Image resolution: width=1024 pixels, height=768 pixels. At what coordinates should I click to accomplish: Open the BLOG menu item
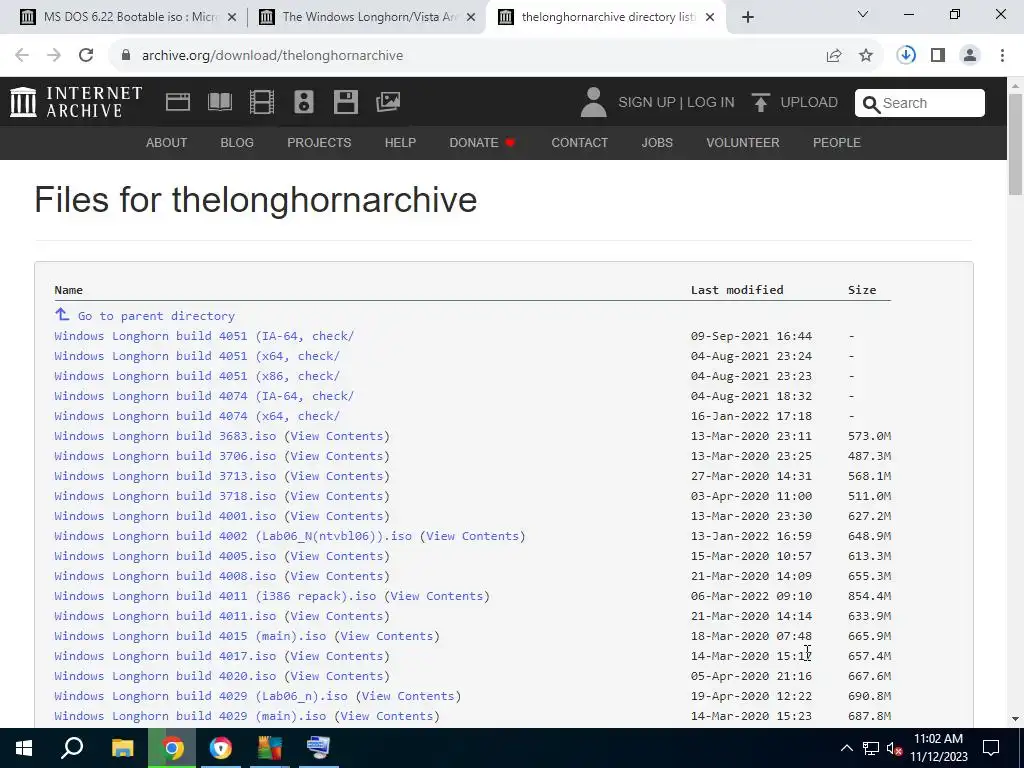(x=237, y=142)
